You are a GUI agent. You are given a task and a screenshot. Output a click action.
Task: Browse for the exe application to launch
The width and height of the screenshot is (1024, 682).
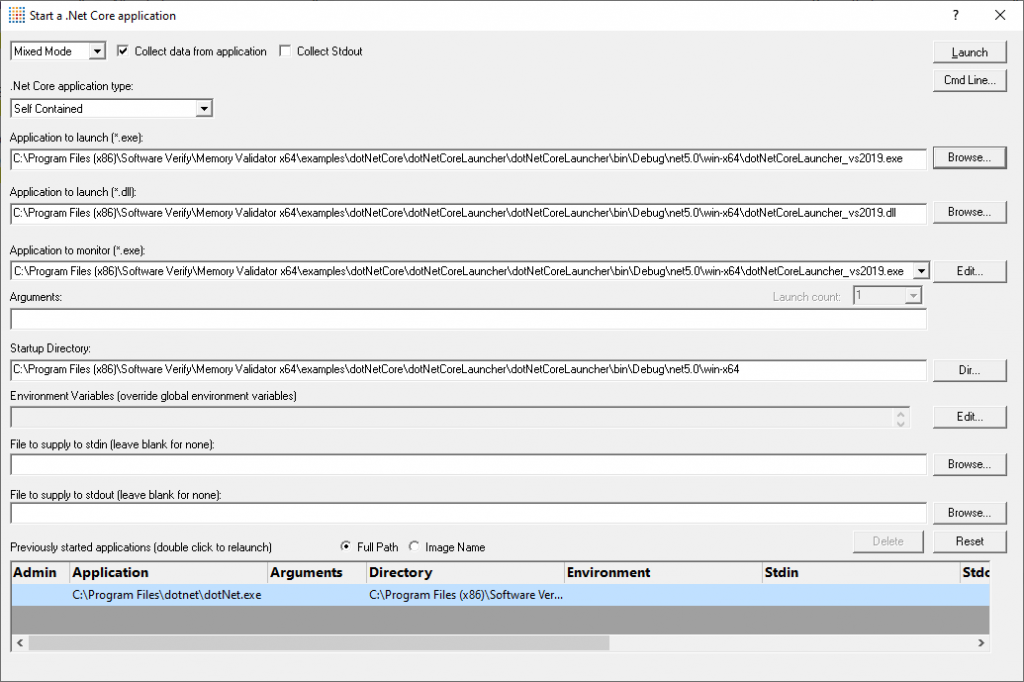point(969,157)
